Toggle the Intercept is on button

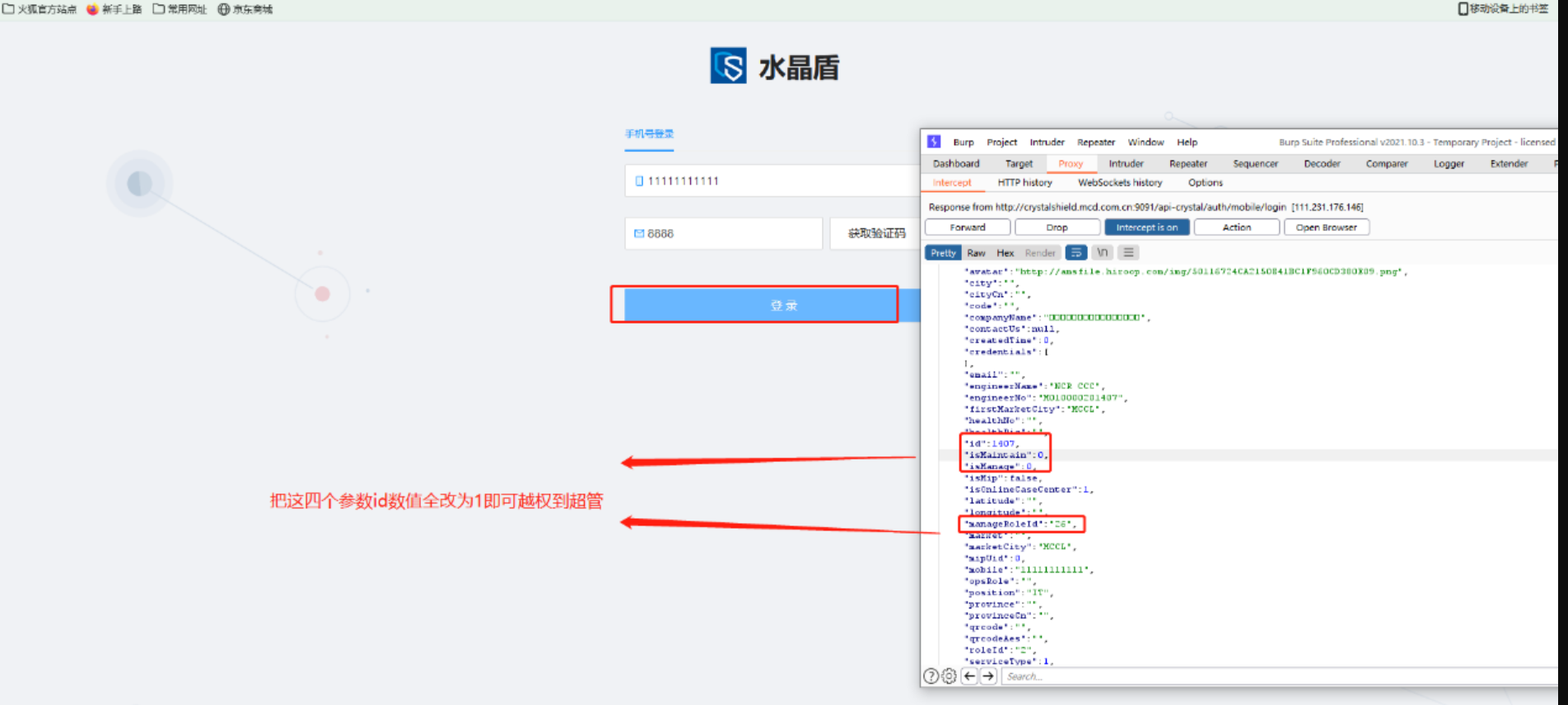(1146, 227)
